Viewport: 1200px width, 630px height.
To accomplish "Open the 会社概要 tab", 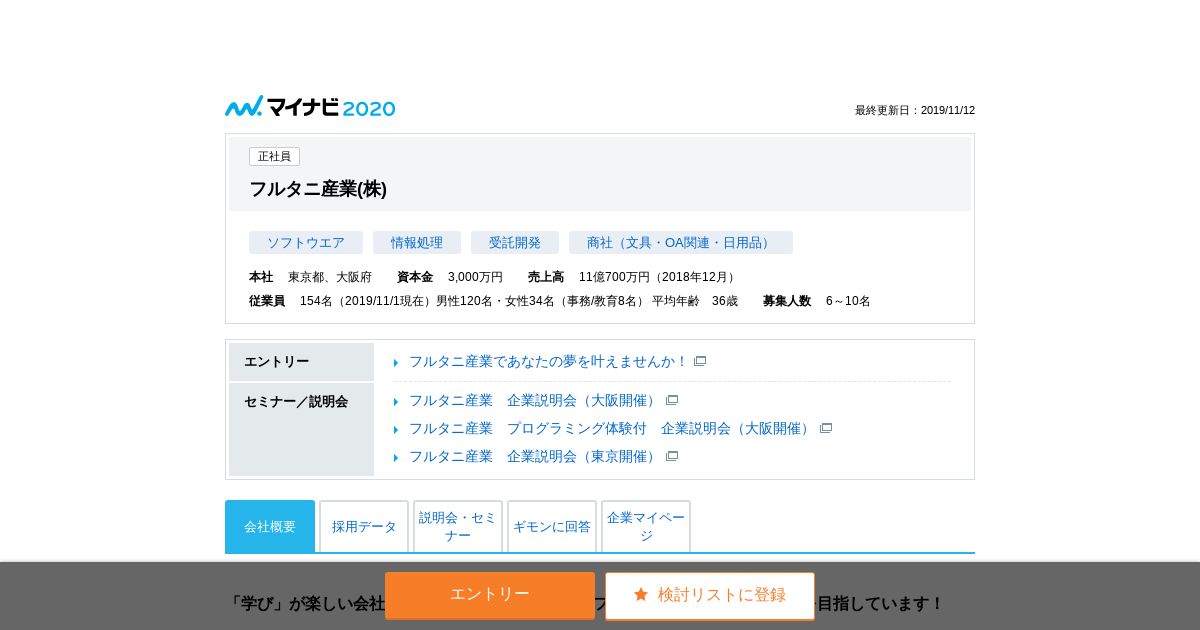I will (270, 526).
